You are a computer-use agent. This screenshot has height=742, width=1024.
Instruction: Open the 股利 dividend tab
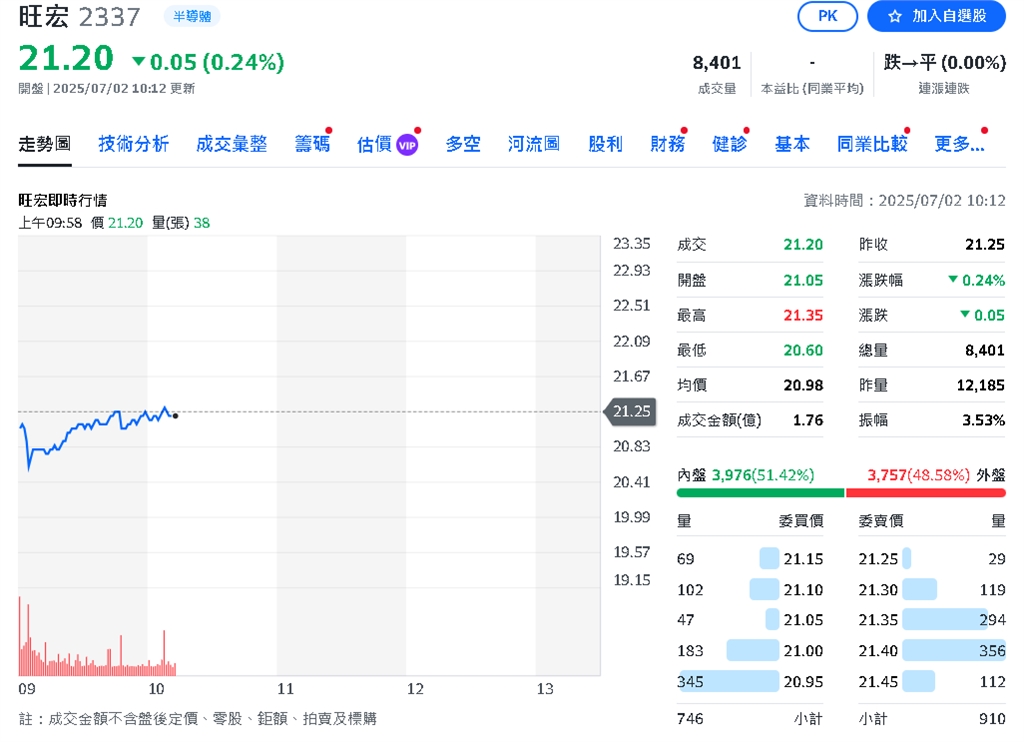(605, 143)
